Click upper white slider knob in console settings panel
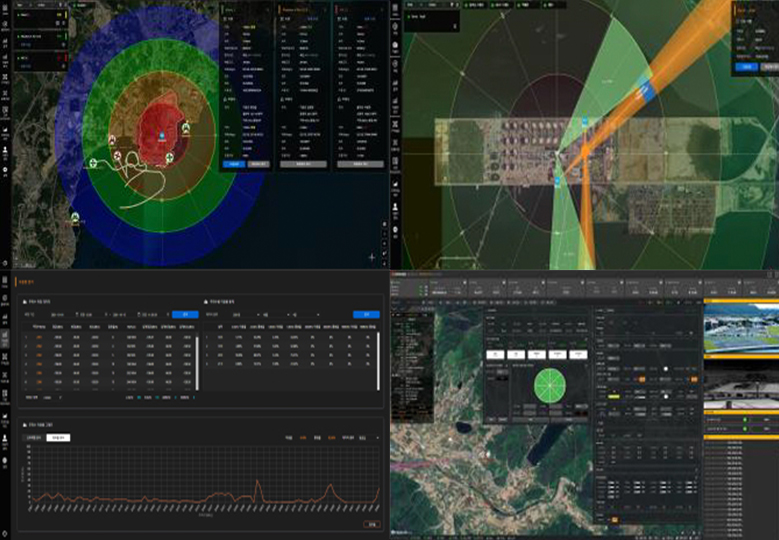 click(x=666, y=369)
